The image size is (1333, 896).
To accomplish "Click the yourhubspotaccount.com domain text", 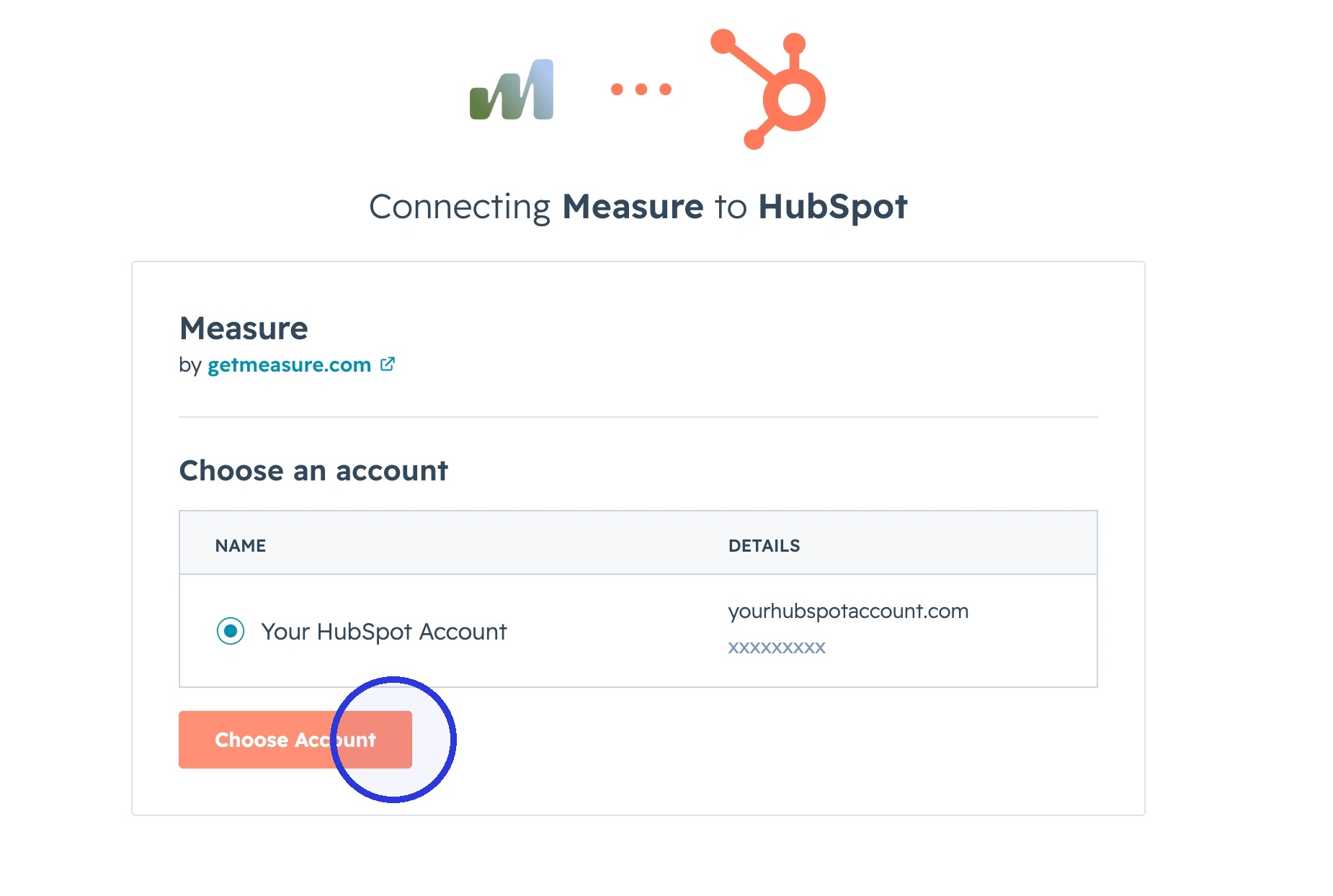I will click(x=848, y=611).
